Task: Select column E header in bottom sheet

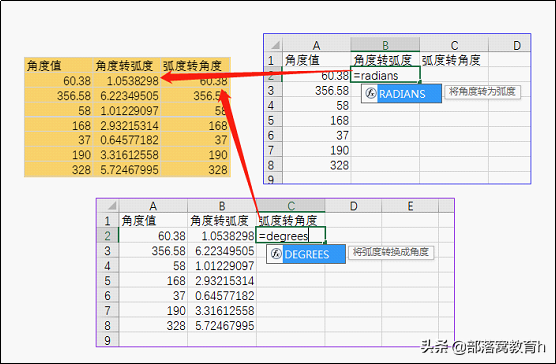Action: (410, 206)
